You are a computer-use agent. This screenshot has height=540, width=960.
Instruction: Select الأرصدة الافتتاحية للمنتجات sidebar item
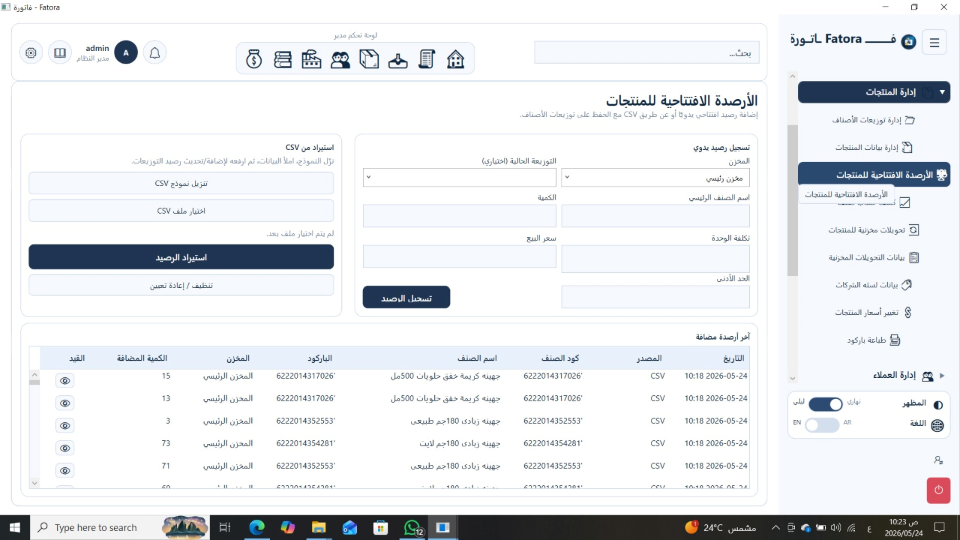click(x=874, y=174)
